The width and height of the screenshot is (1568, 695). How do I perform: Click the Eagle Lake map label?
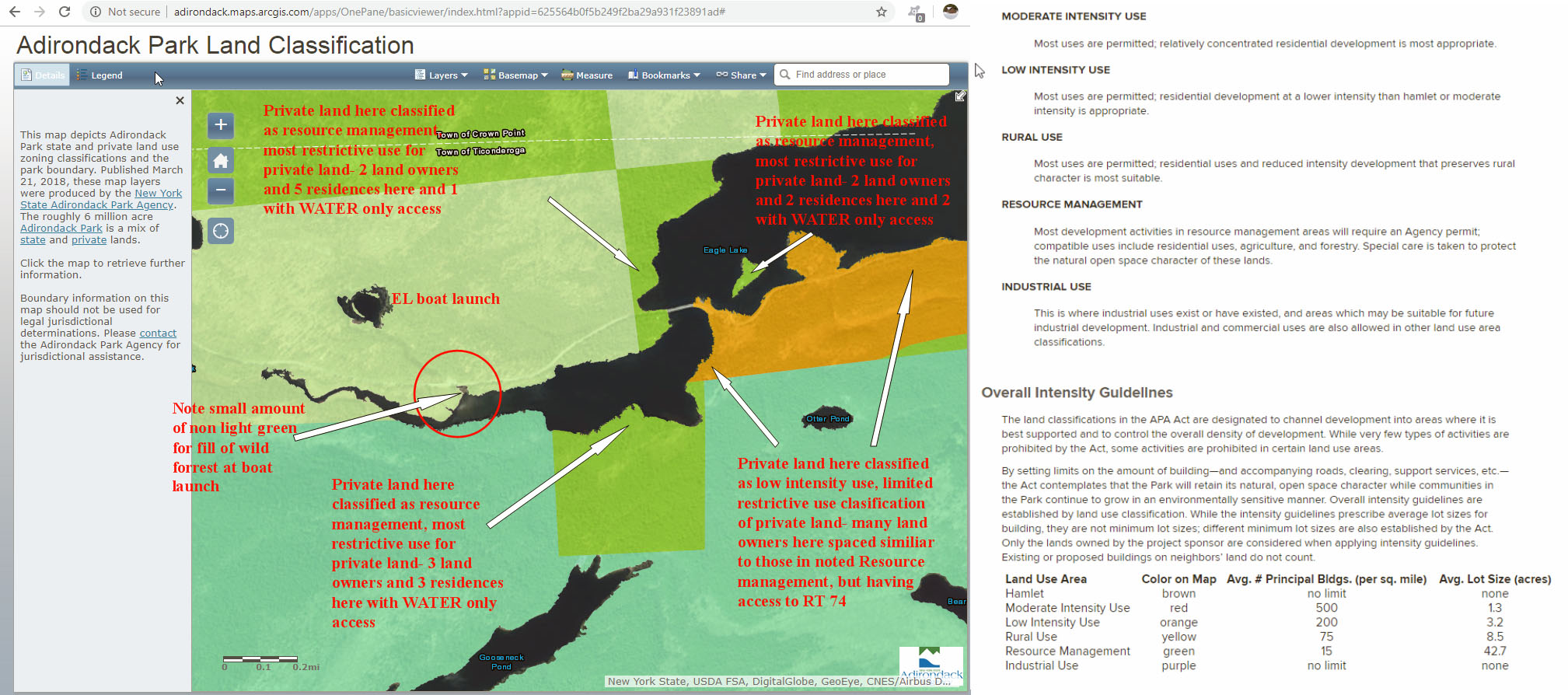(x=725, y=250)
